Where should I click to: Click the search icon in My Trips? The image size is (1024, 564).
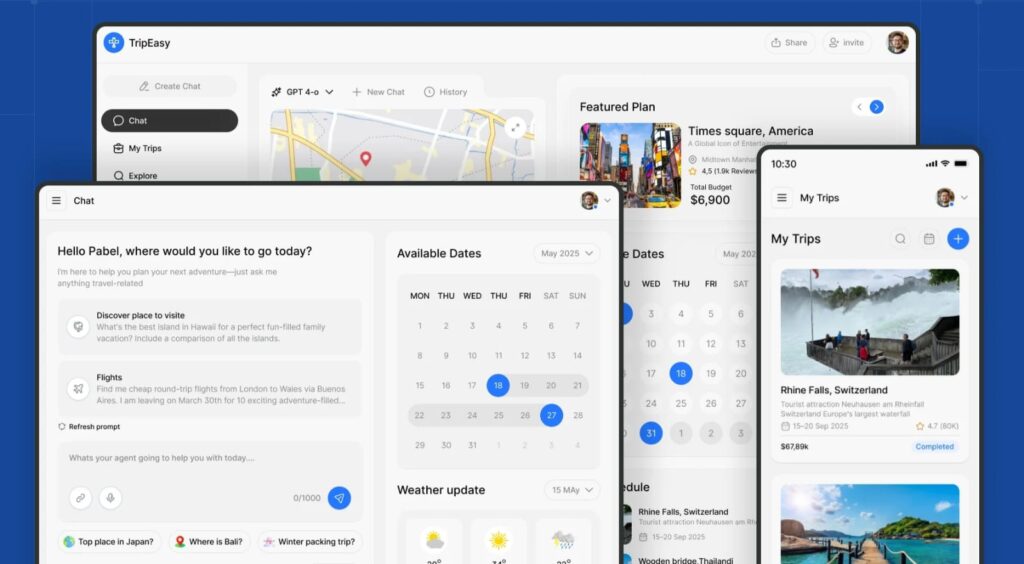[900, 239]
